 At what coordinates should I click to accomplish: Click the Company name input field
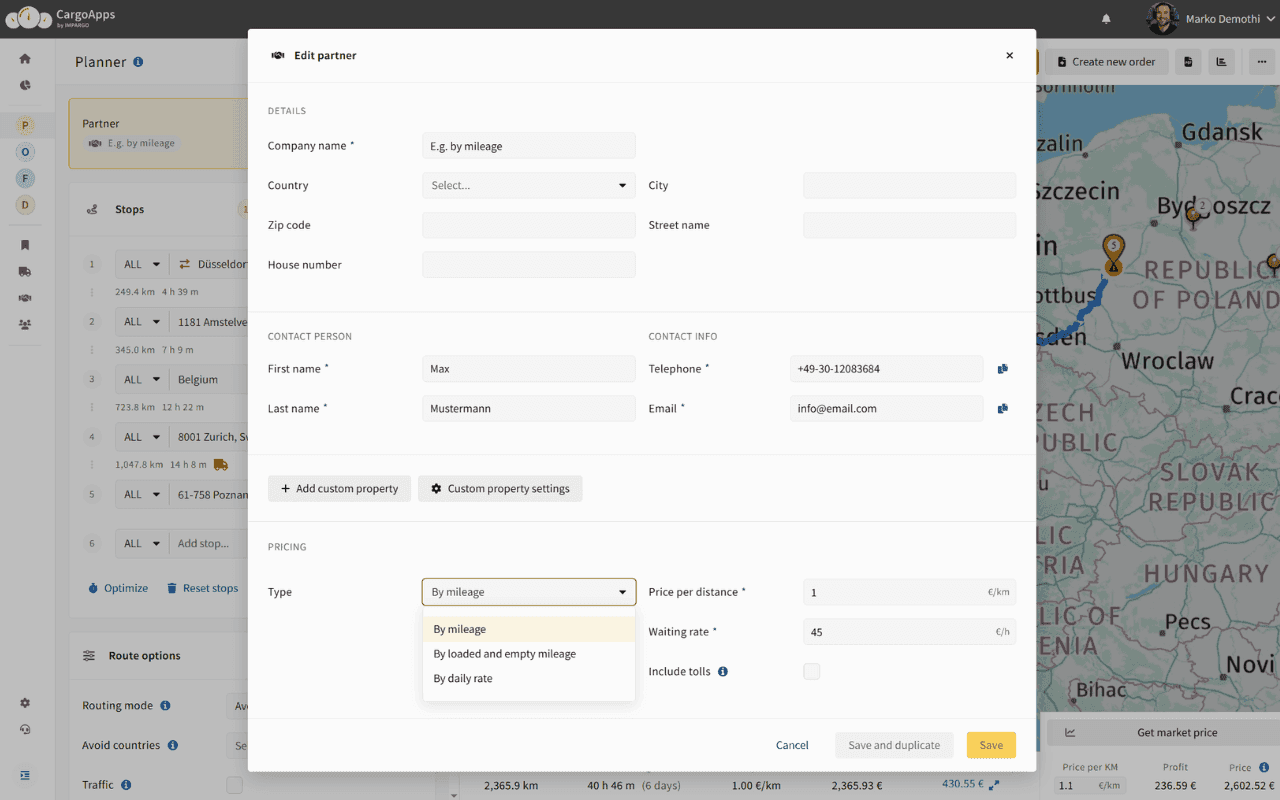pyautogui.click(x=528, y=146)
